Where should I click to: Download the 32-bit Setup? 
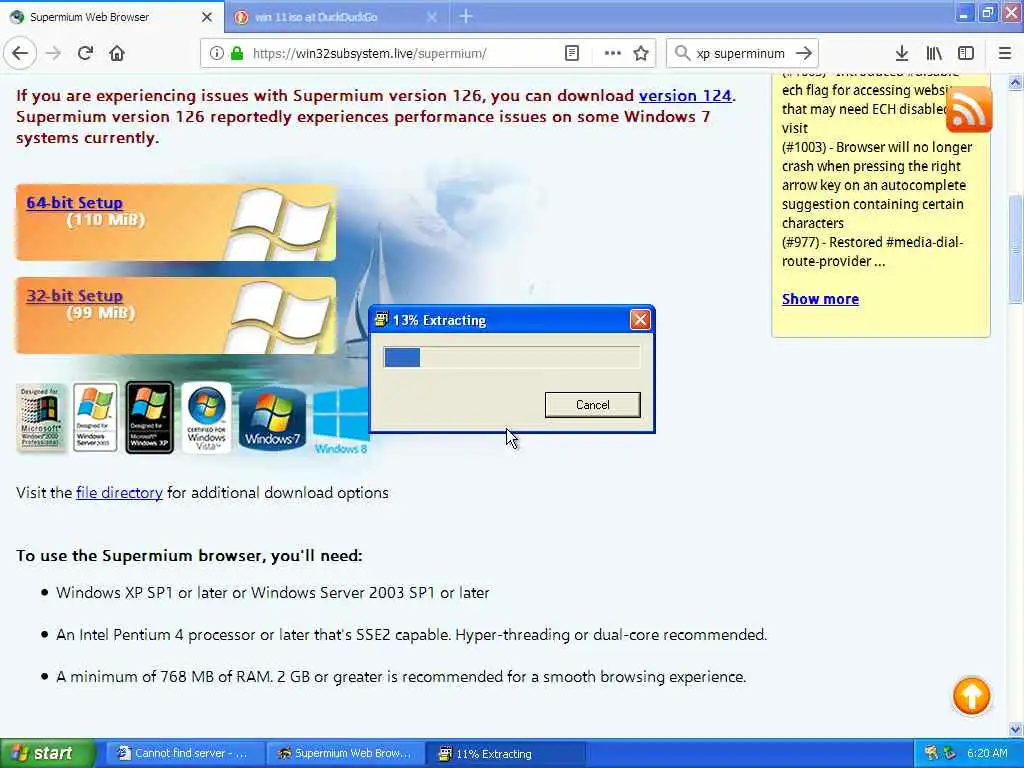pos(74,295)
